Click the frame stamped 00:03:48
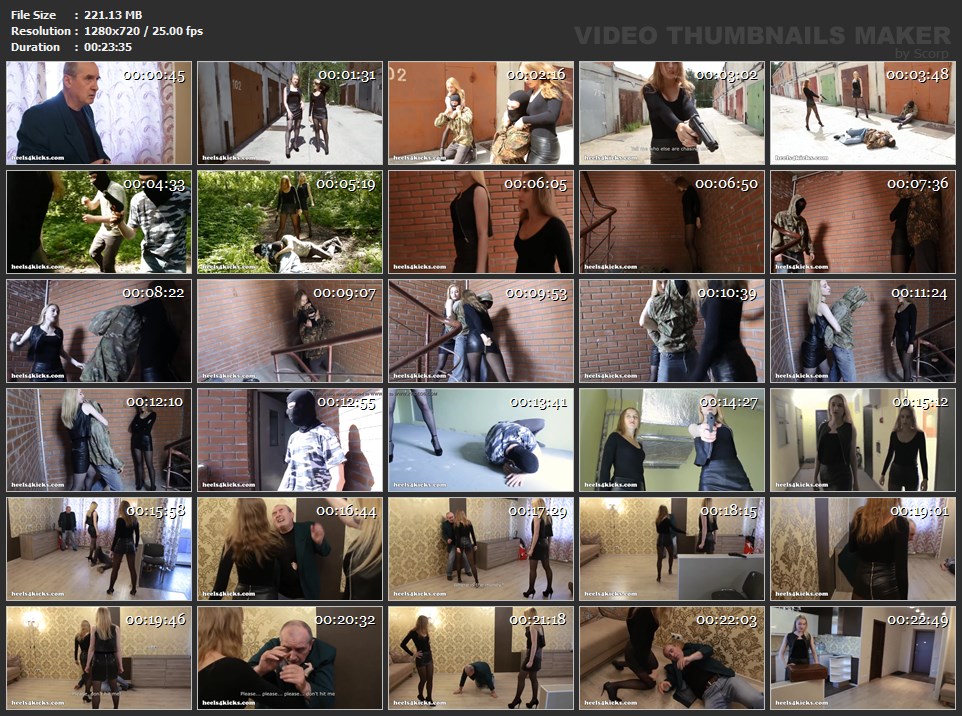 tap(863, 113)
